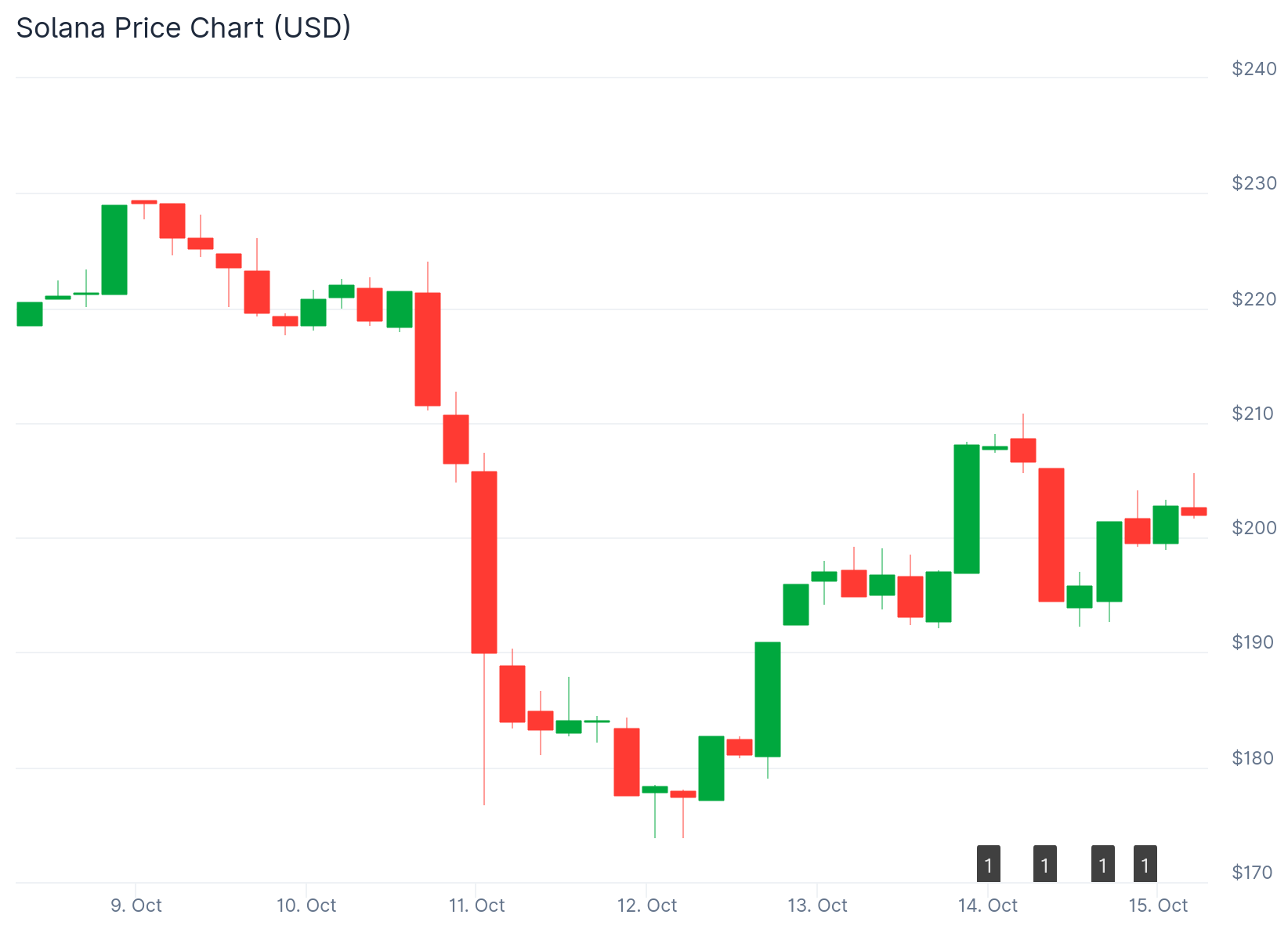Select the tall green candle rising to $208

pyautogui.click(x=967, y=509)
